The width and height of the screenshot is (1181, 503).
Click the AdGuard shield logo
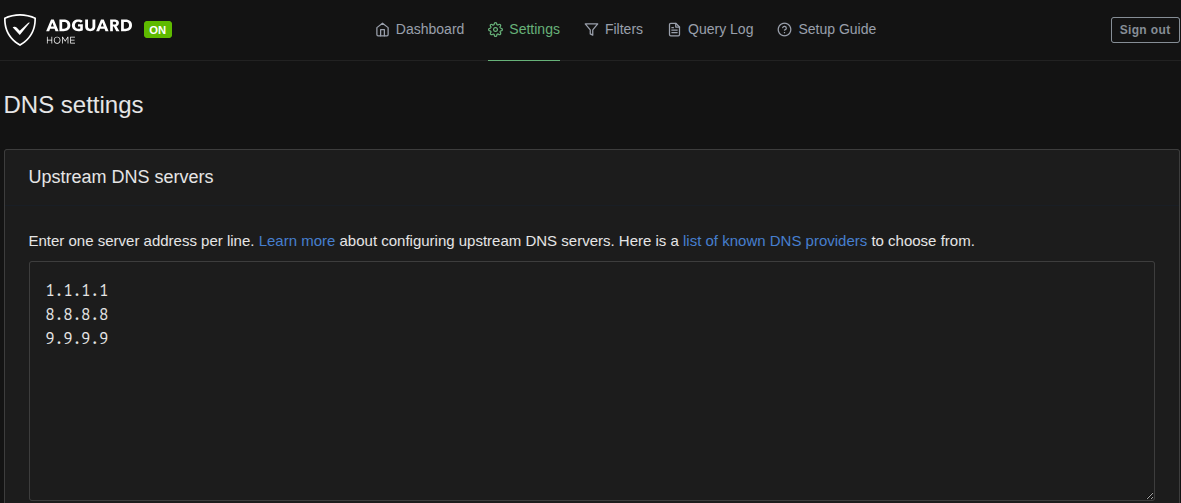click(20, 30)
